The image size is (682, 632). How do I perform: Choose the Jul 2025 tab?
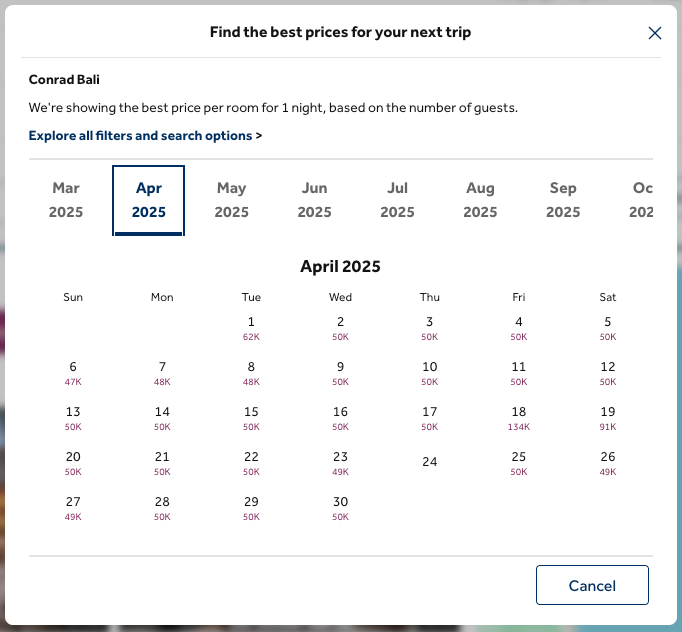pos(397,200)
